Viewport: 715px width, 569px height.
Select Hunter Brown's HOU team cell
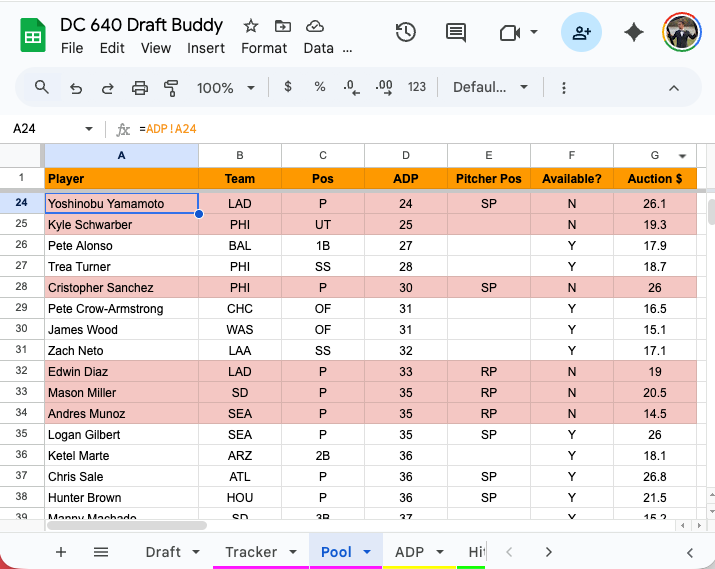240,497
